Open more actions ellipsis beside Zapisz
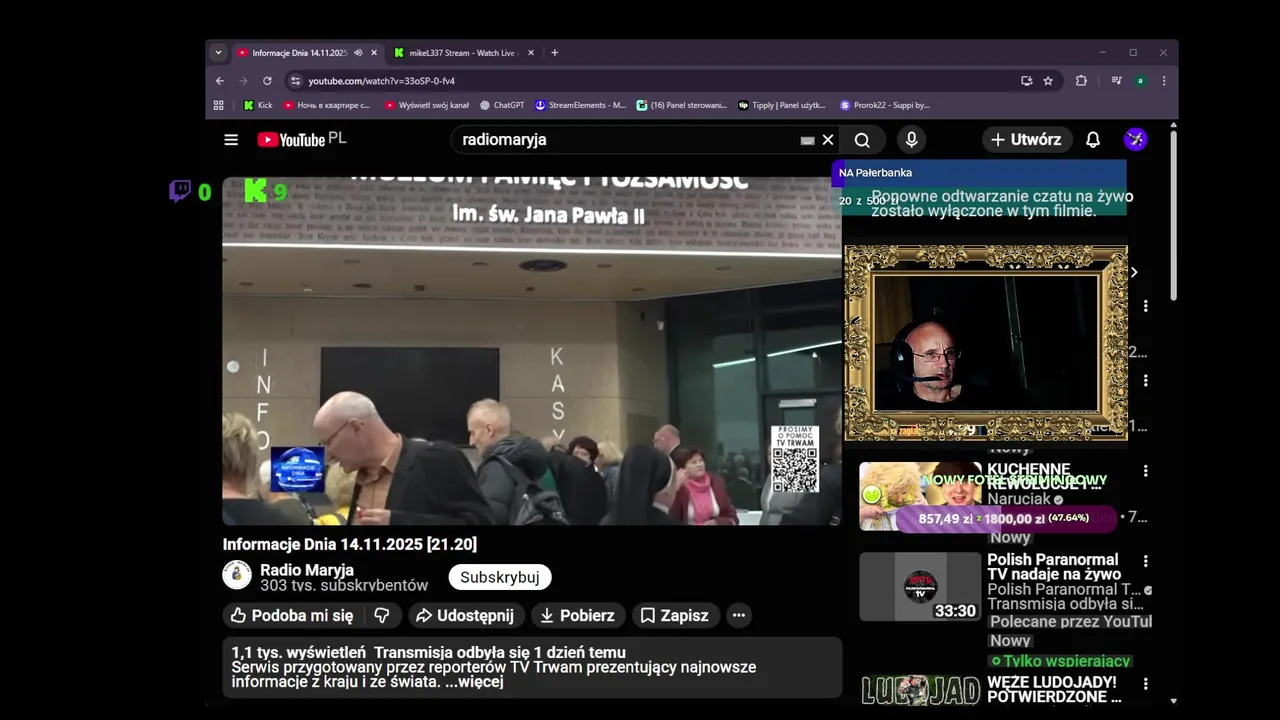This screenshot has height=720, width=1280. [739, 616]
